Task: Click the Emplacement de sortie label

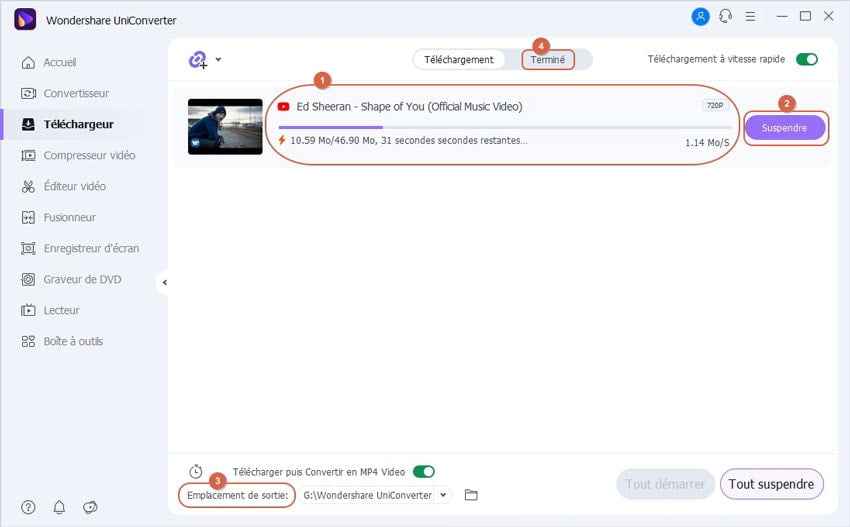Action: (237, 495)
